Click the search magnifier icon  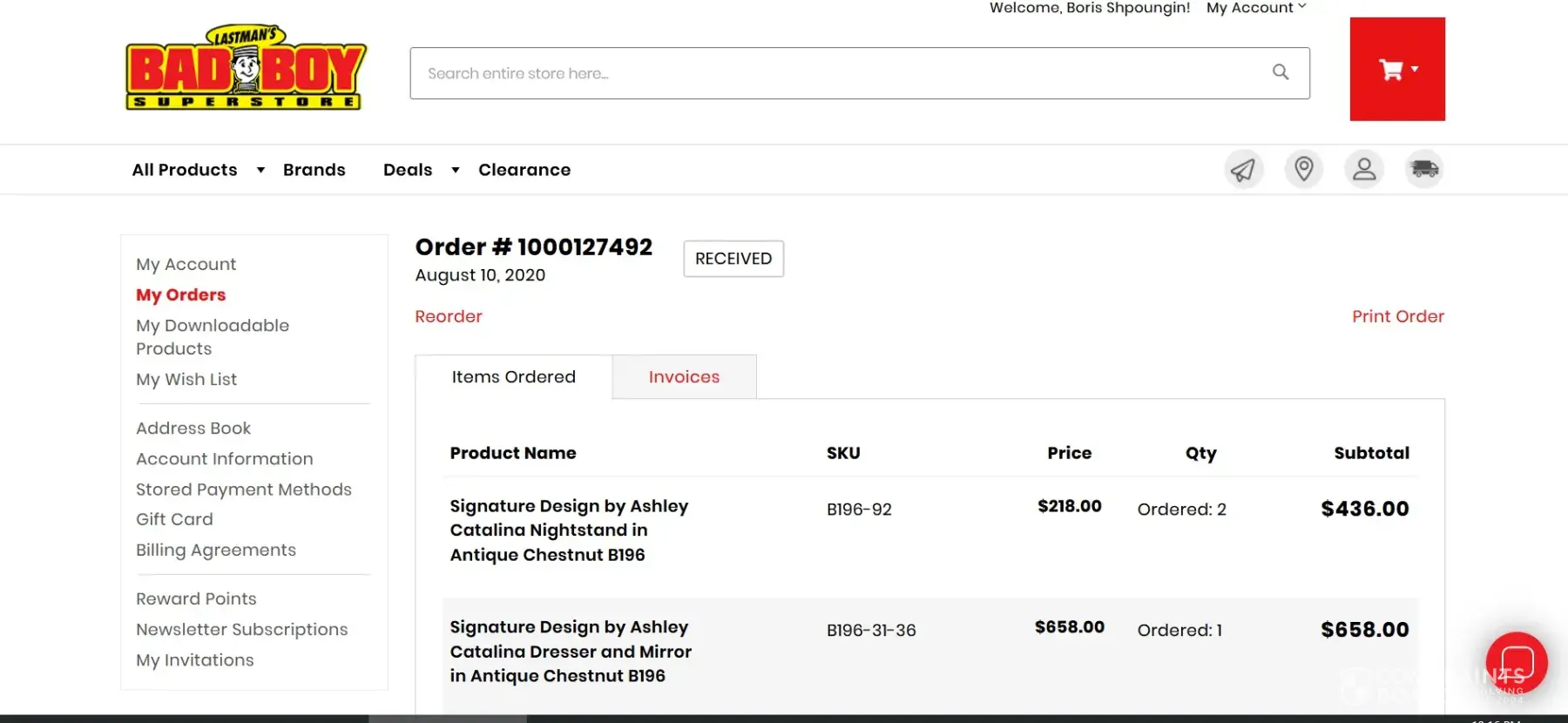pos(1281,72)
